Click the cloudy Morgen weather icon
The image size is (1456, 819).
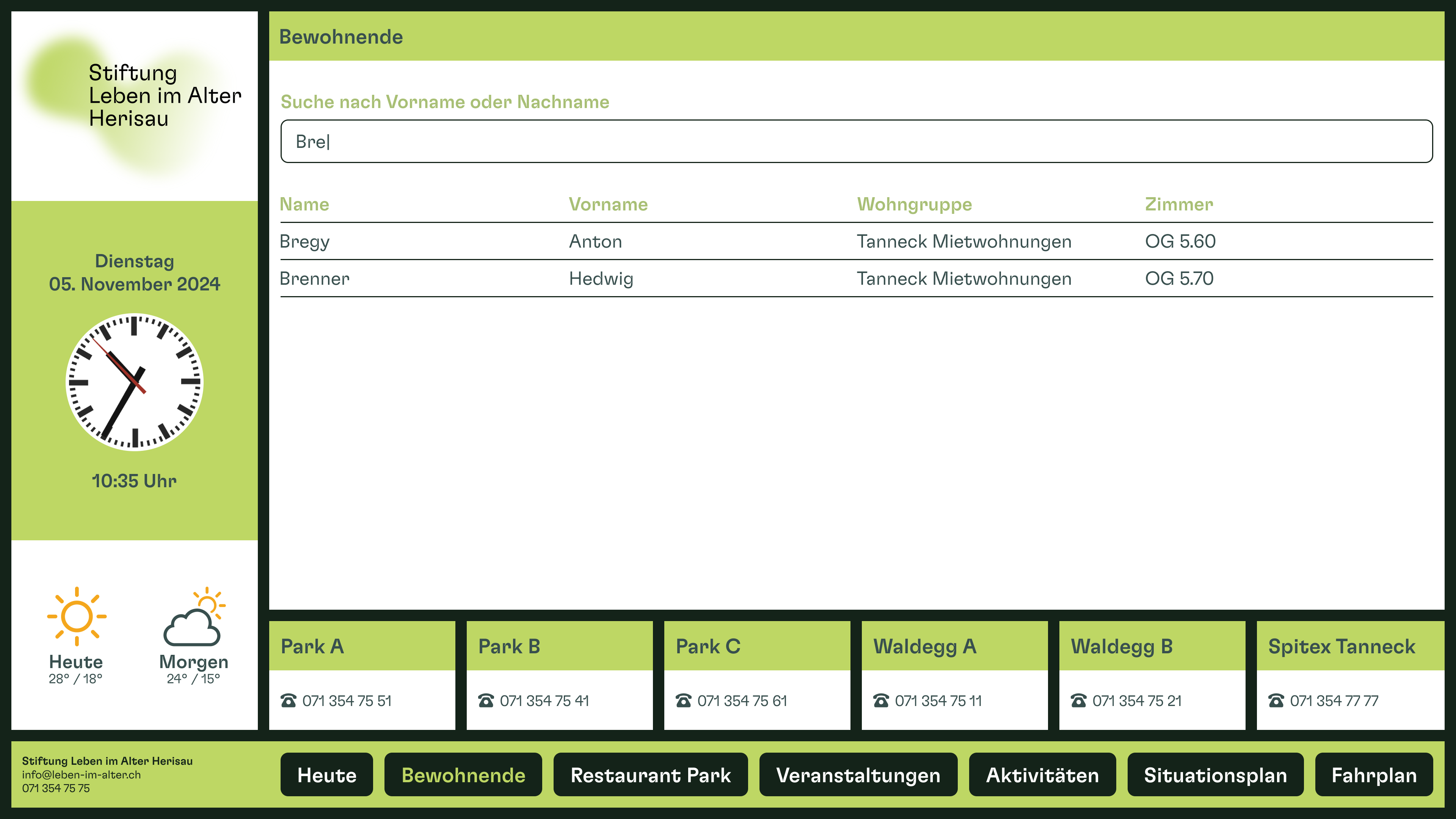[194, 618]
